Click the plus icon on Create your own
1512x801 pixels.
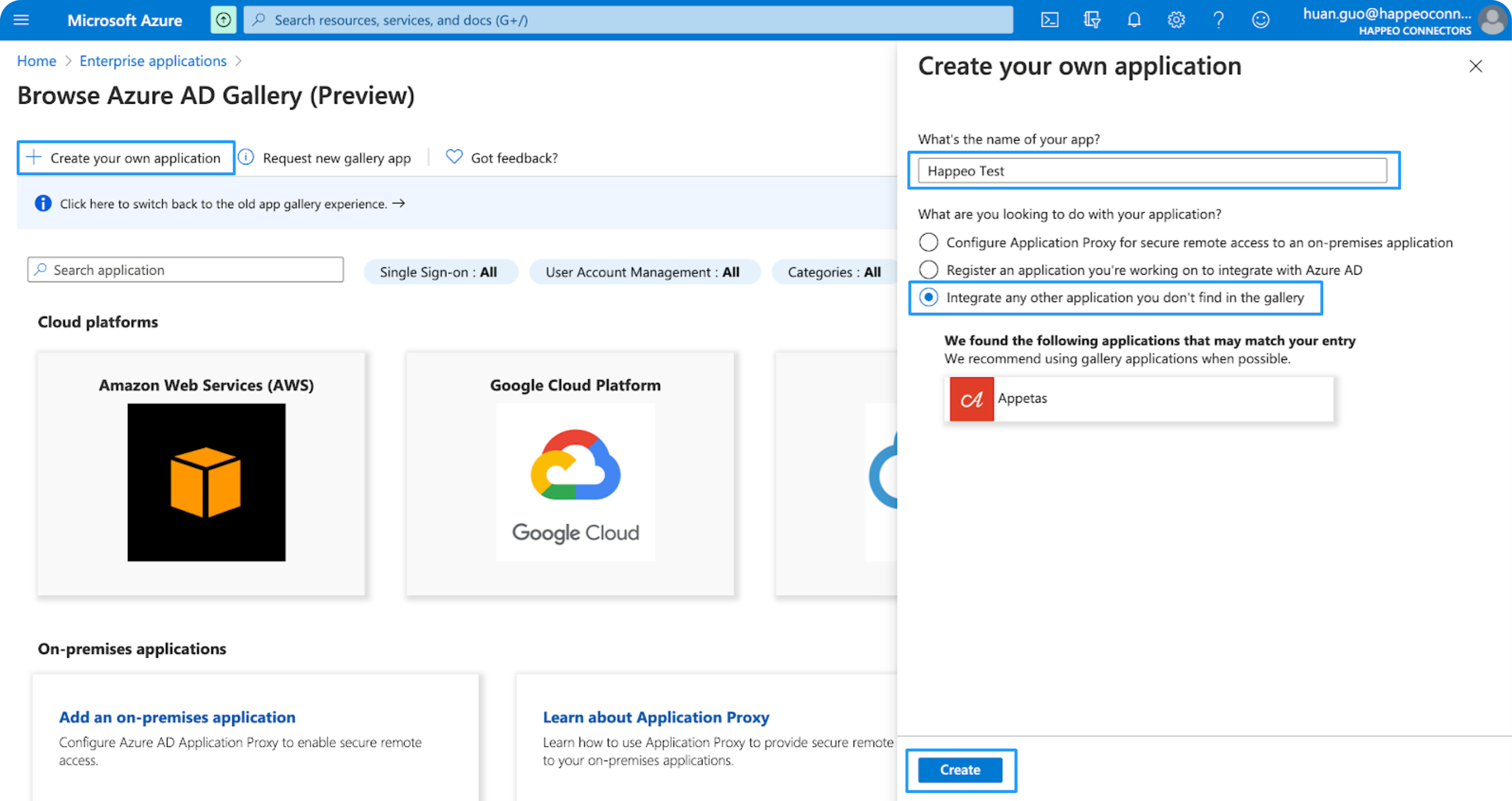coord(34,157)
